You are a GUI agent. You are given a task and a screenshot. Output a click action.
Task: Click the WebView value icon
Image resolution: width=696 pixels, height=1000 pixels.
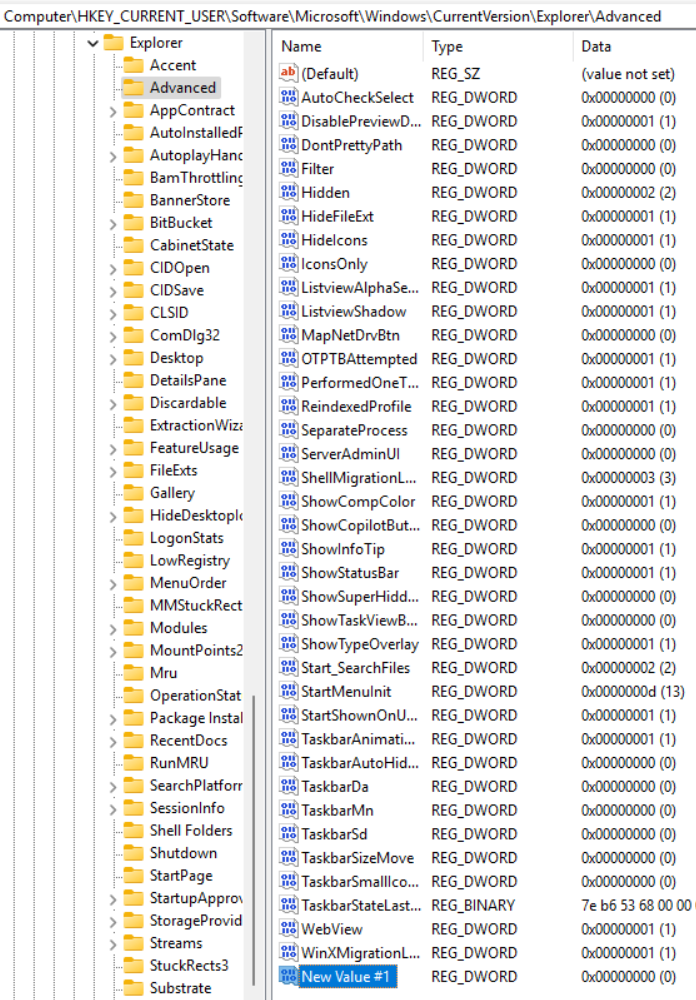click(x=288, y=930)
